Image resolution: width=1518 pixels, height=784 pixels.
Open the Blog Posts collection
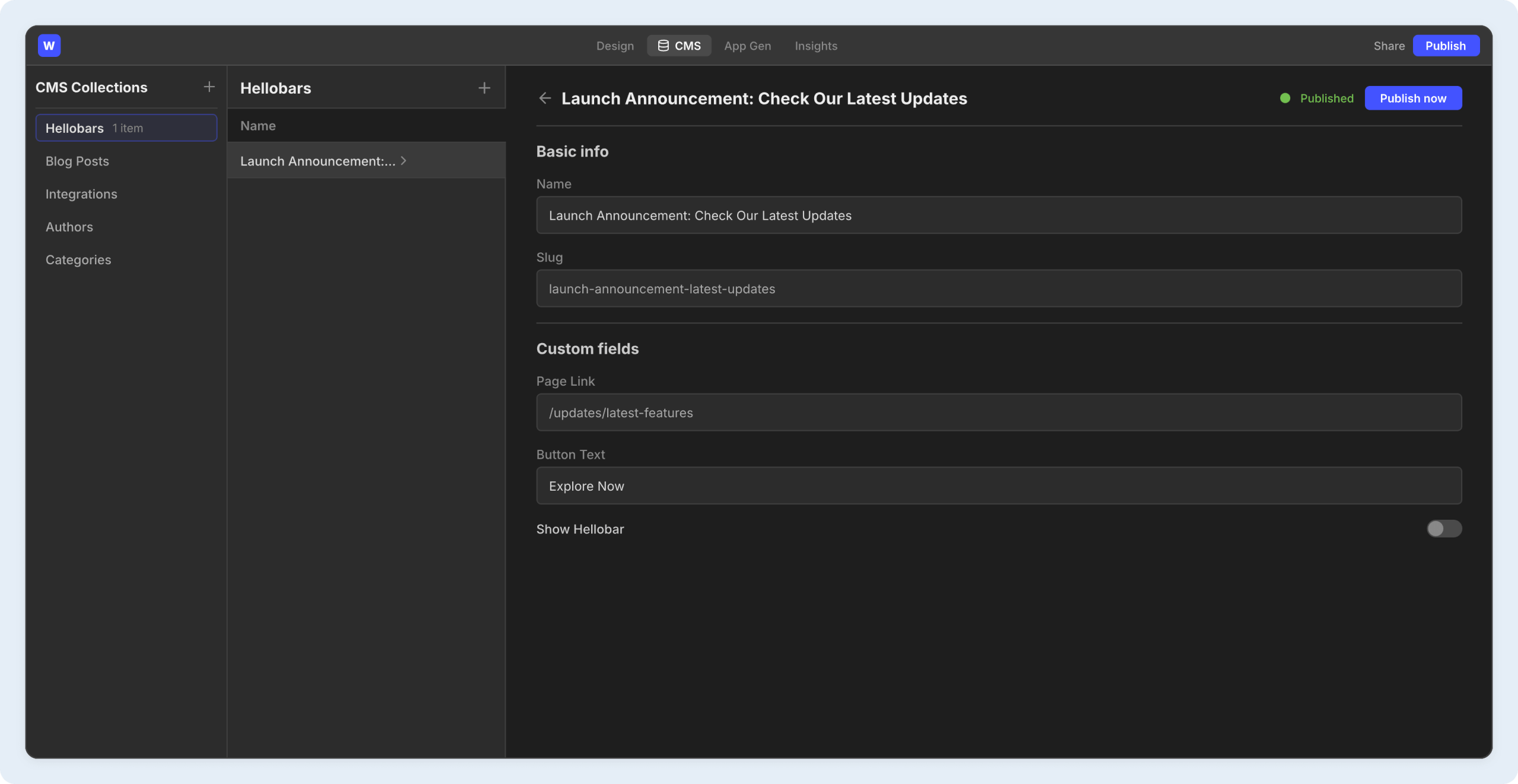tap(77, 161)
